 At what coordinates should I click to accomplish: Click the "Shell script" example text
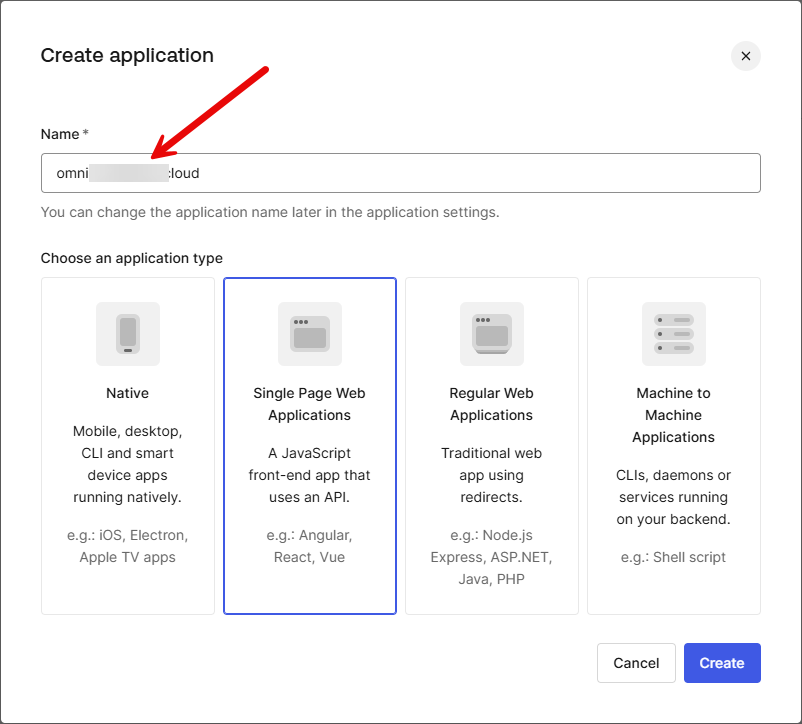674,557
